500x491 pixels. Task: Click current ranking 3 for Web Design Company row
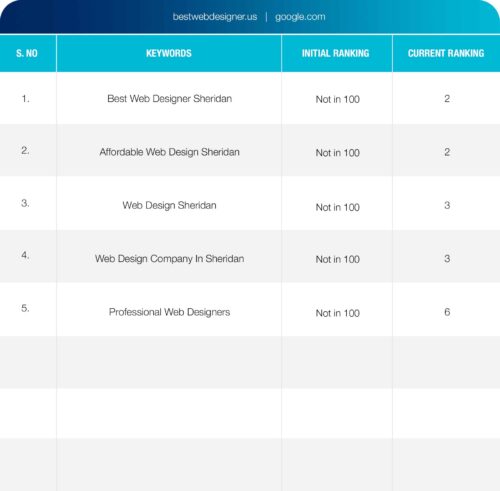447,259
